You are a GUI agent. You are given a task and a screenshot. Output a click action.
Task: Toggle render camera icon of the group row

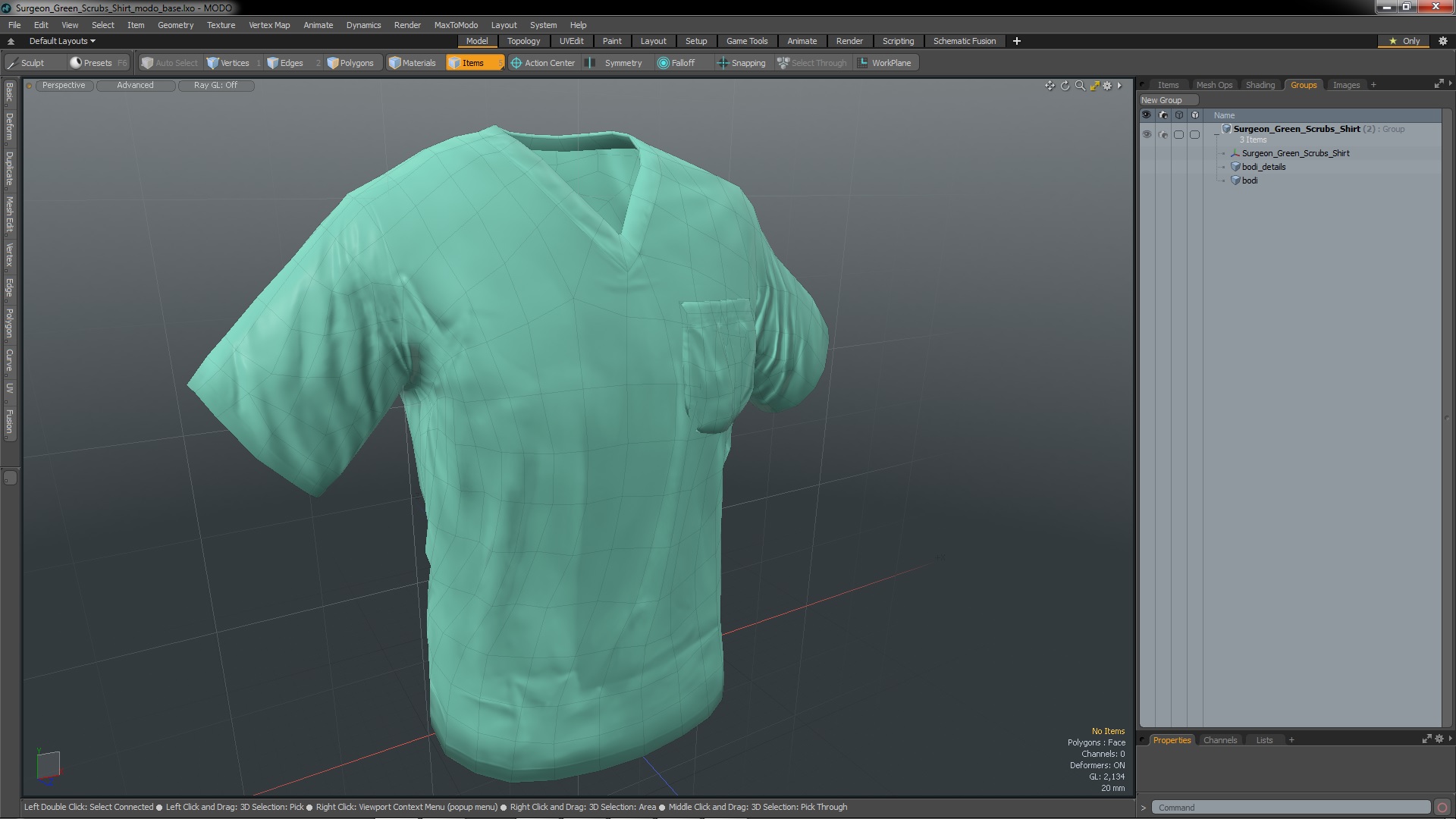1163,134
